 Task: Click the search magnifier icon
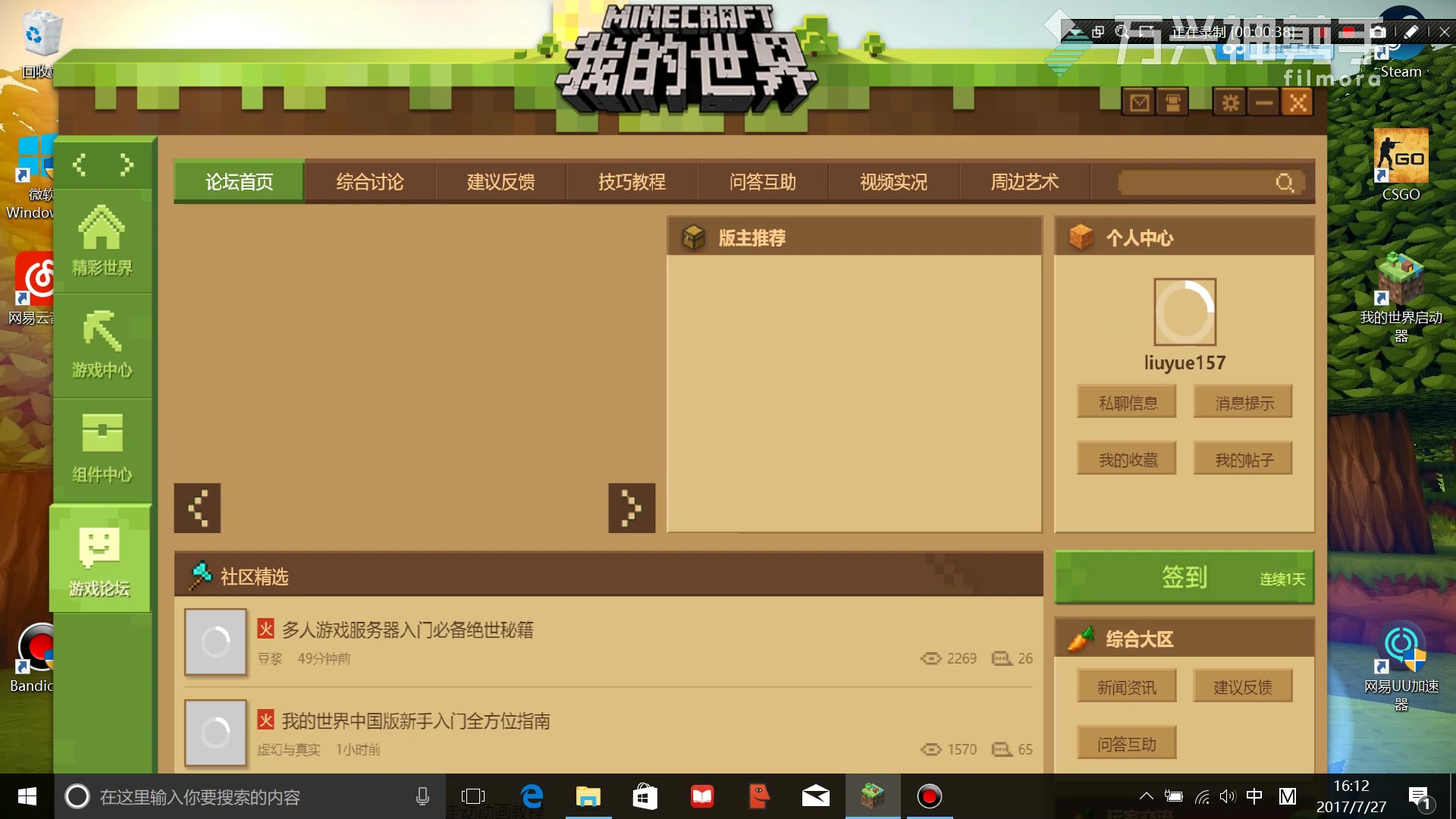point(1283,182)
